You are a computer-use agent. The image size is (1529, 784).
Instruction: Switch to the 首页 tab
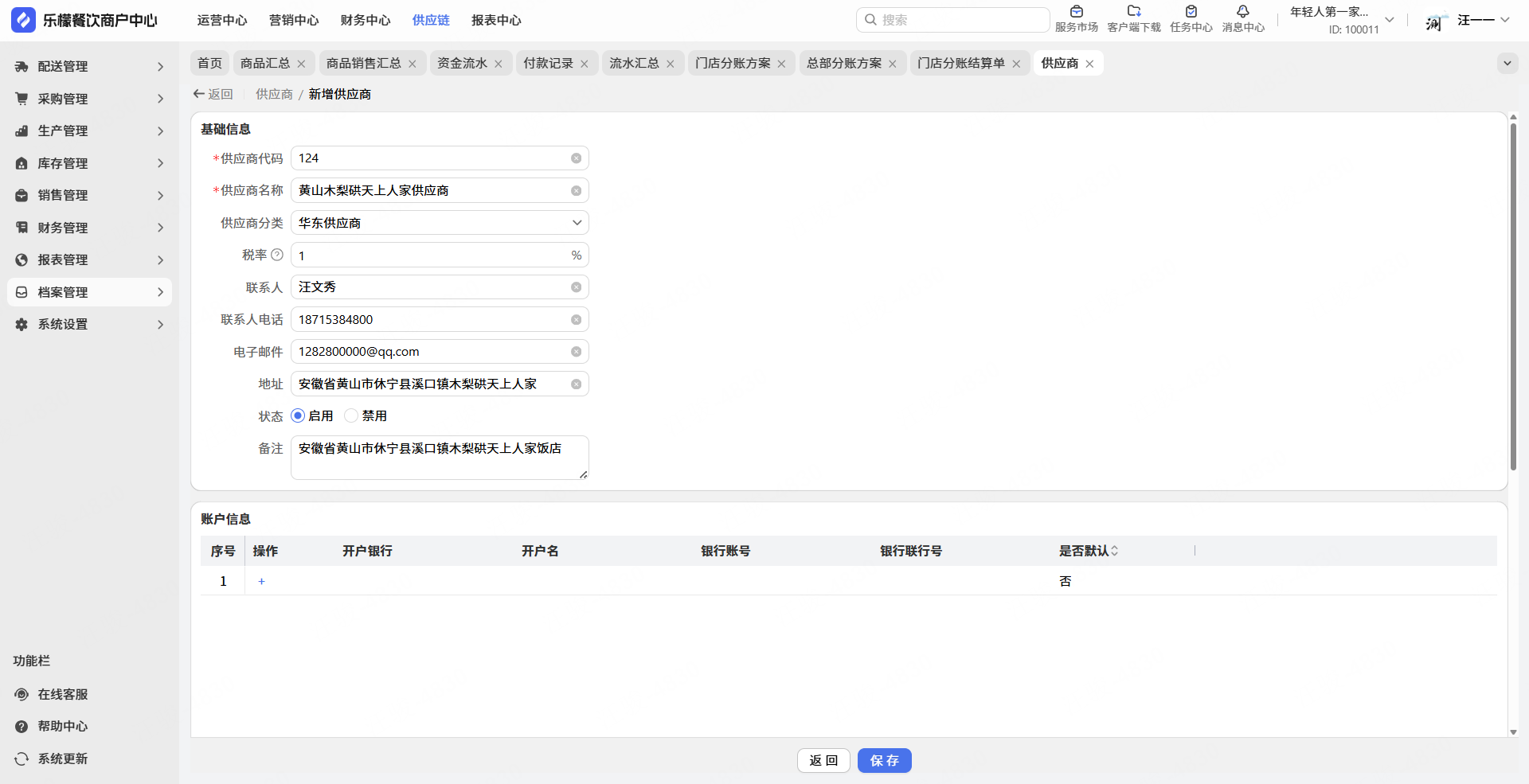[x=210, y=64]
